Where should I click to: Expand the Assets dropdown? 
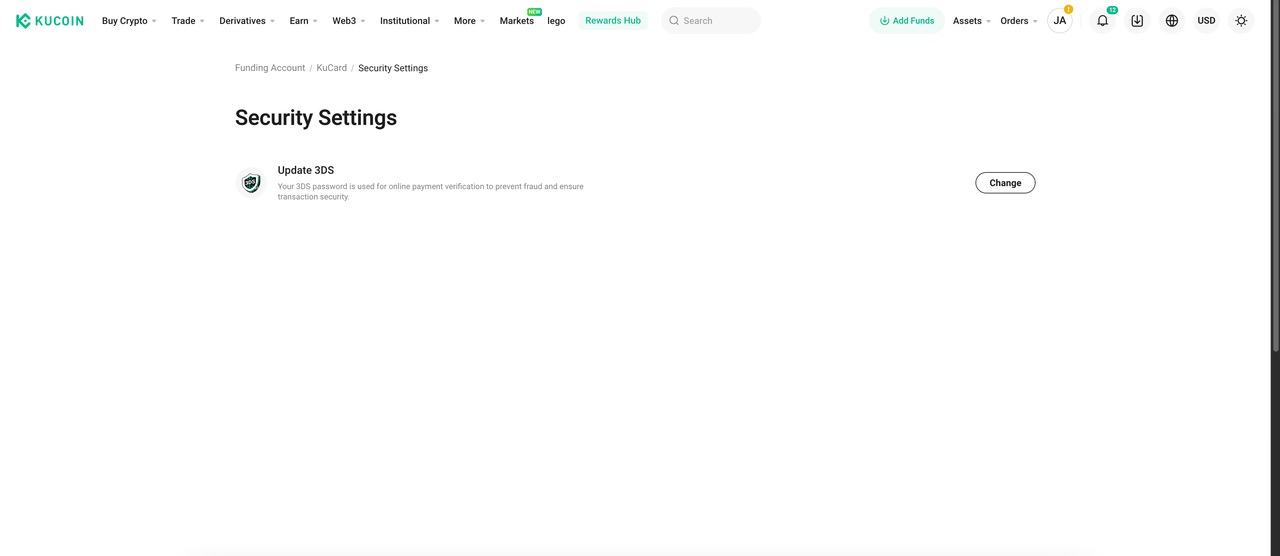972,21
